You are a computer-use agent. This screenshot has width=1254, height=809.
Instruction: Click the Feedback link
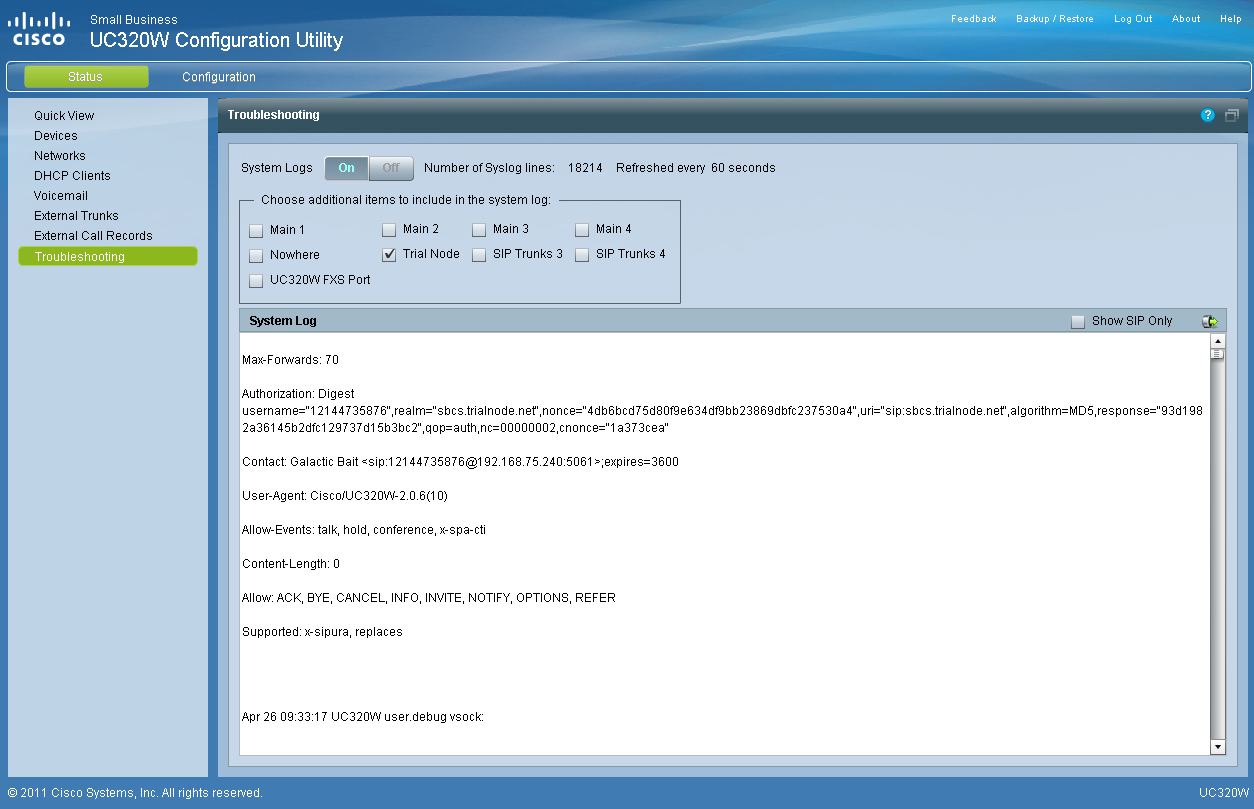(974, 19)
